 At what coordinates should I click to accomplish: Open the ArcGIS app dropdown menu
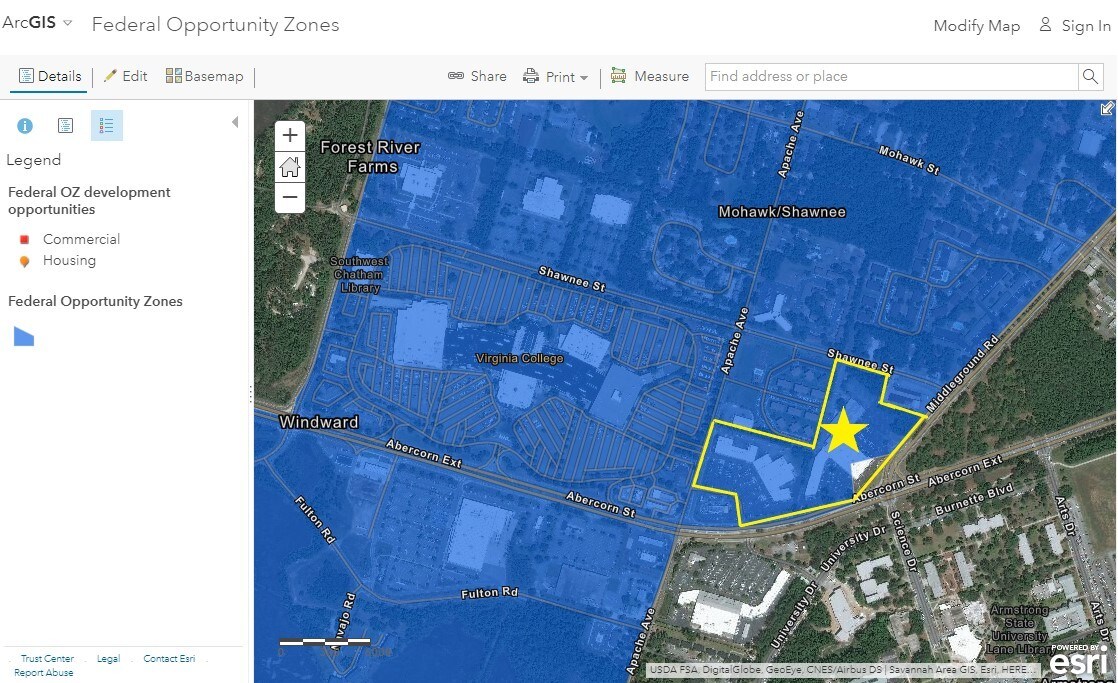pos(37,23)
